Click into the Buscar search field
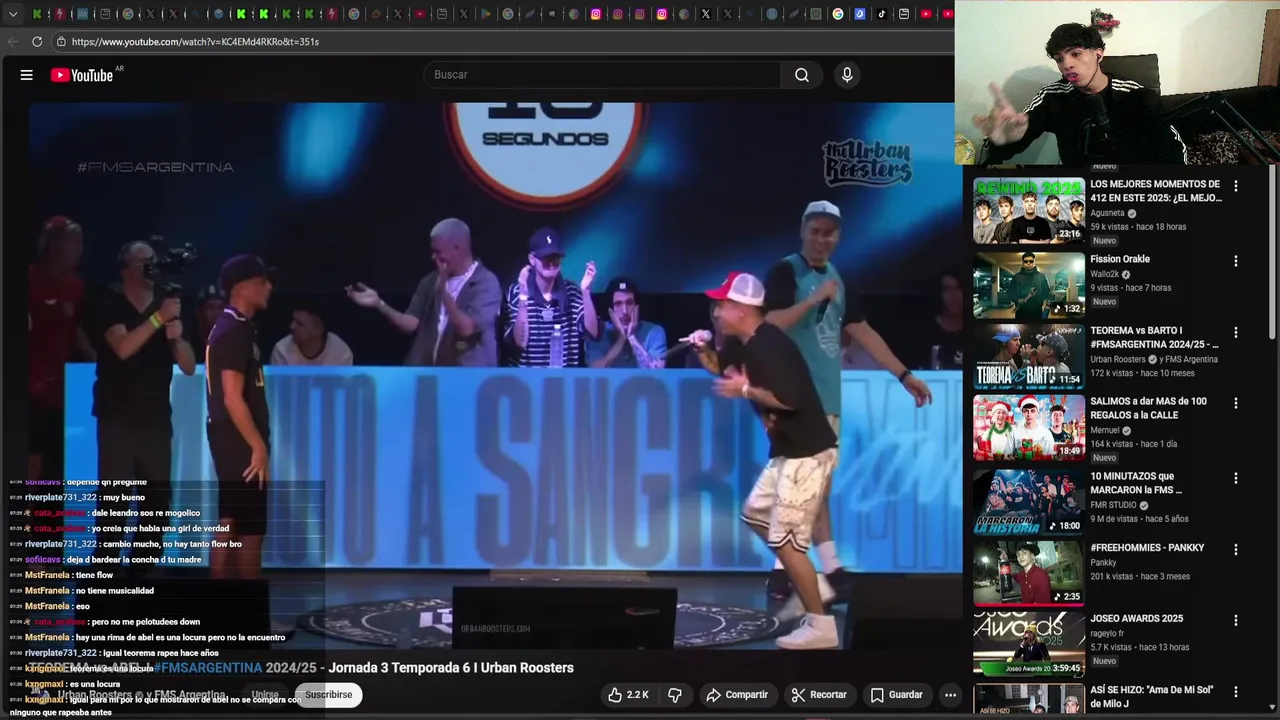 604,75
